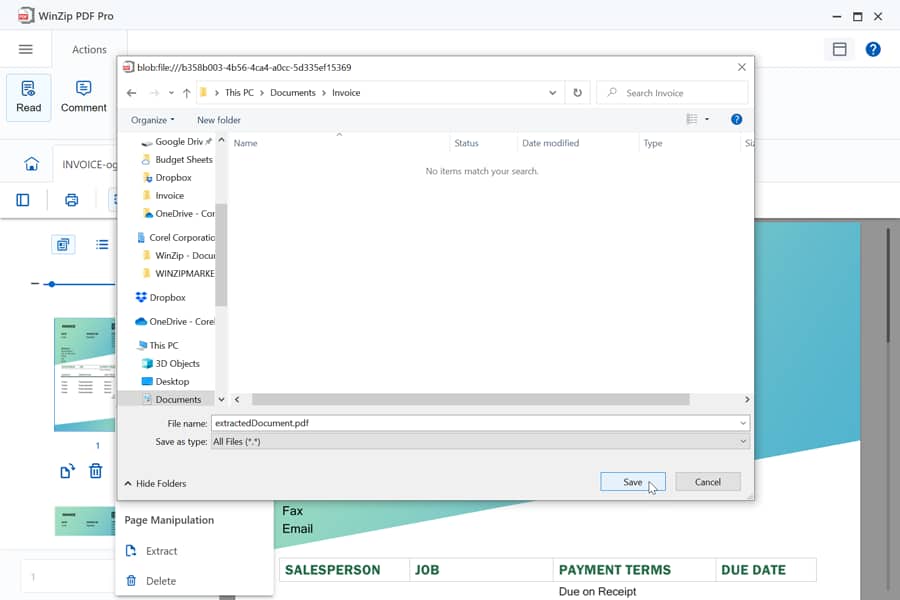Open the Print icon

[x=70, y=199]
